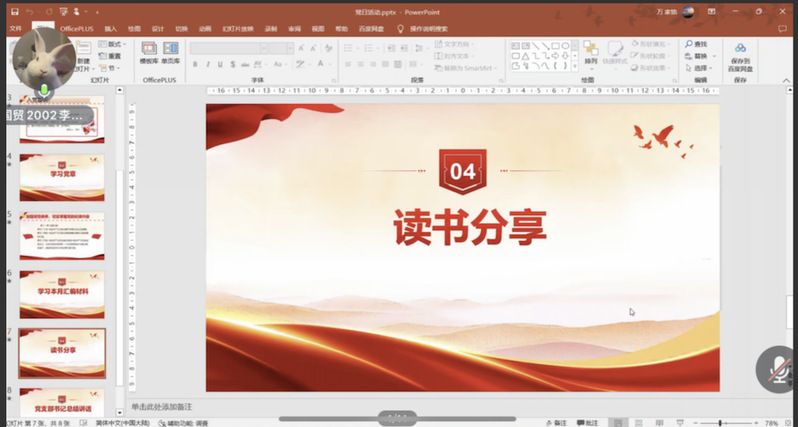Click the 78% zoom level
The height and width of the screenshot is (427, 798).
[x=771, y=423]
